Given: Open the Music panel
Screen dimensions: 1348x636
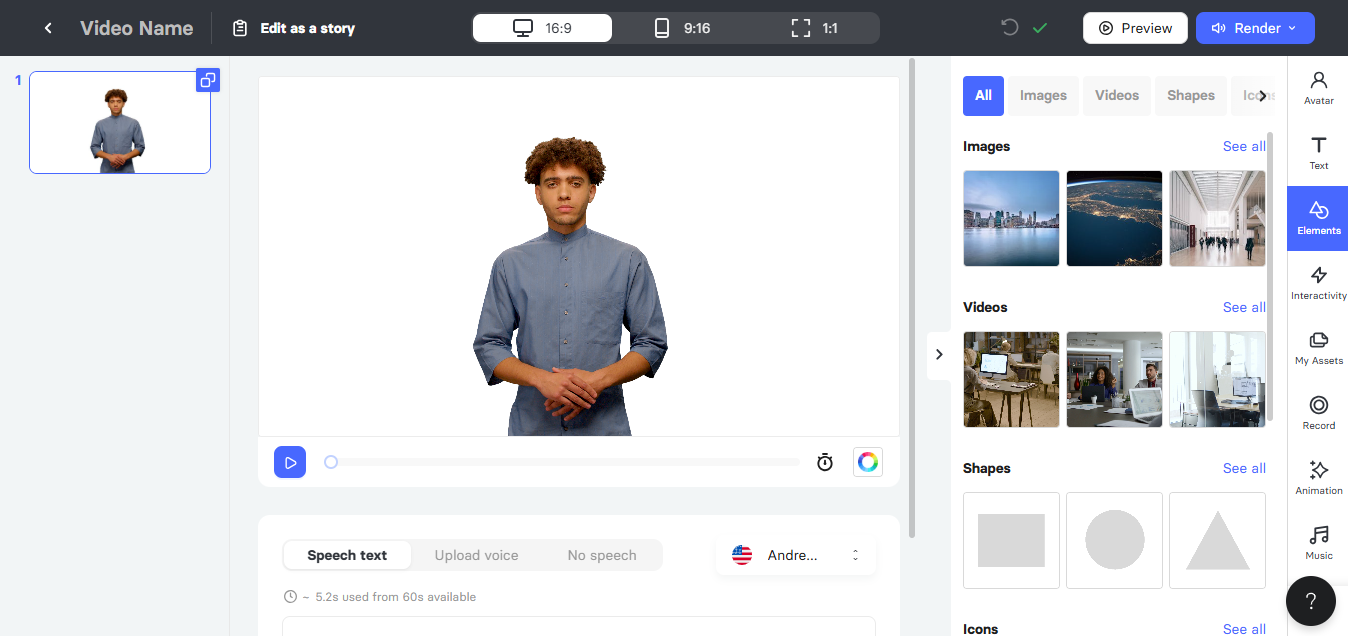Looking at the screenshot, I should pyautogui.click(x=1318, y=543).
